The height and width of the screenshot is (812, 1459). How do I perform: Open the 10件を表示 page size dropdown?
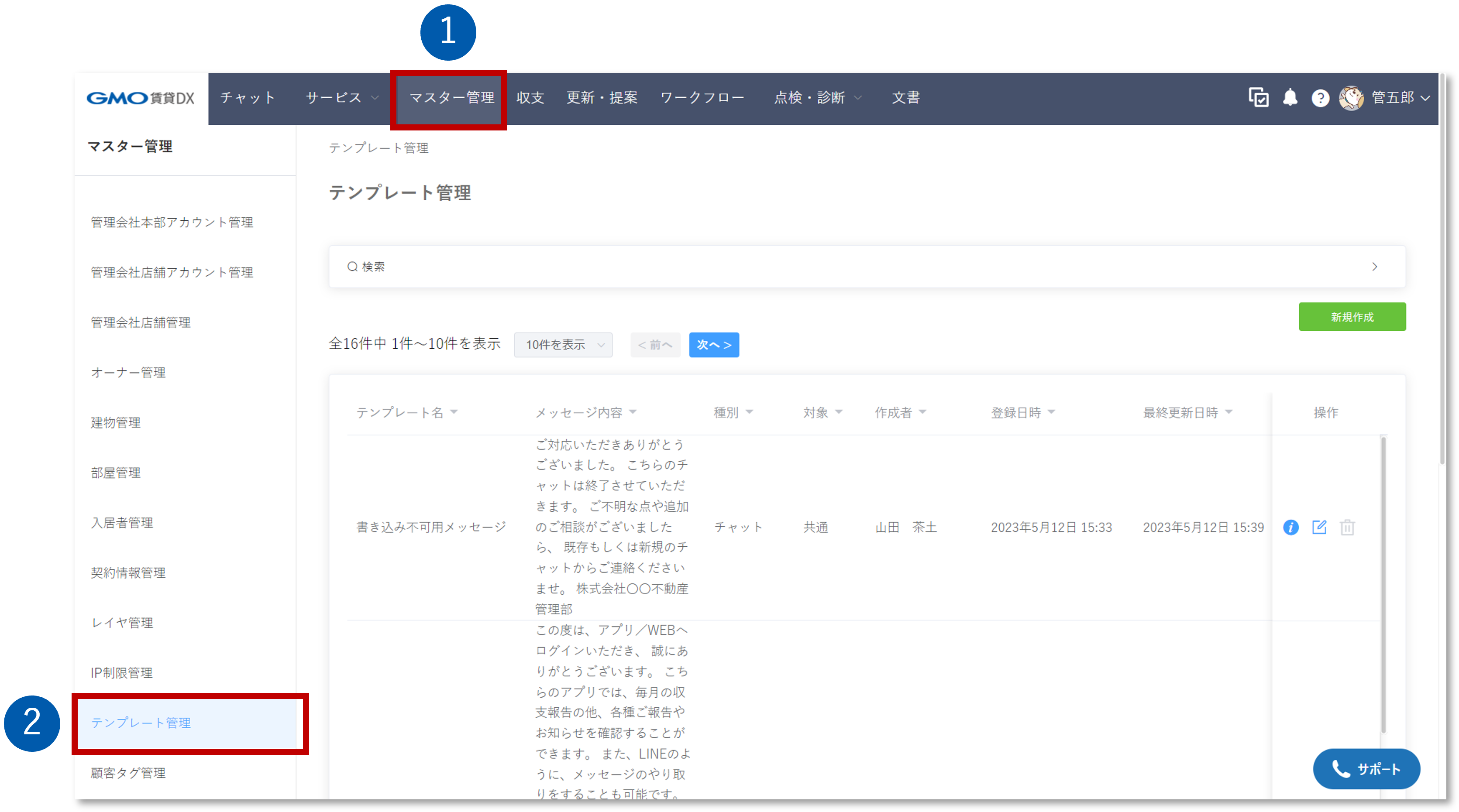coord(562,344)
